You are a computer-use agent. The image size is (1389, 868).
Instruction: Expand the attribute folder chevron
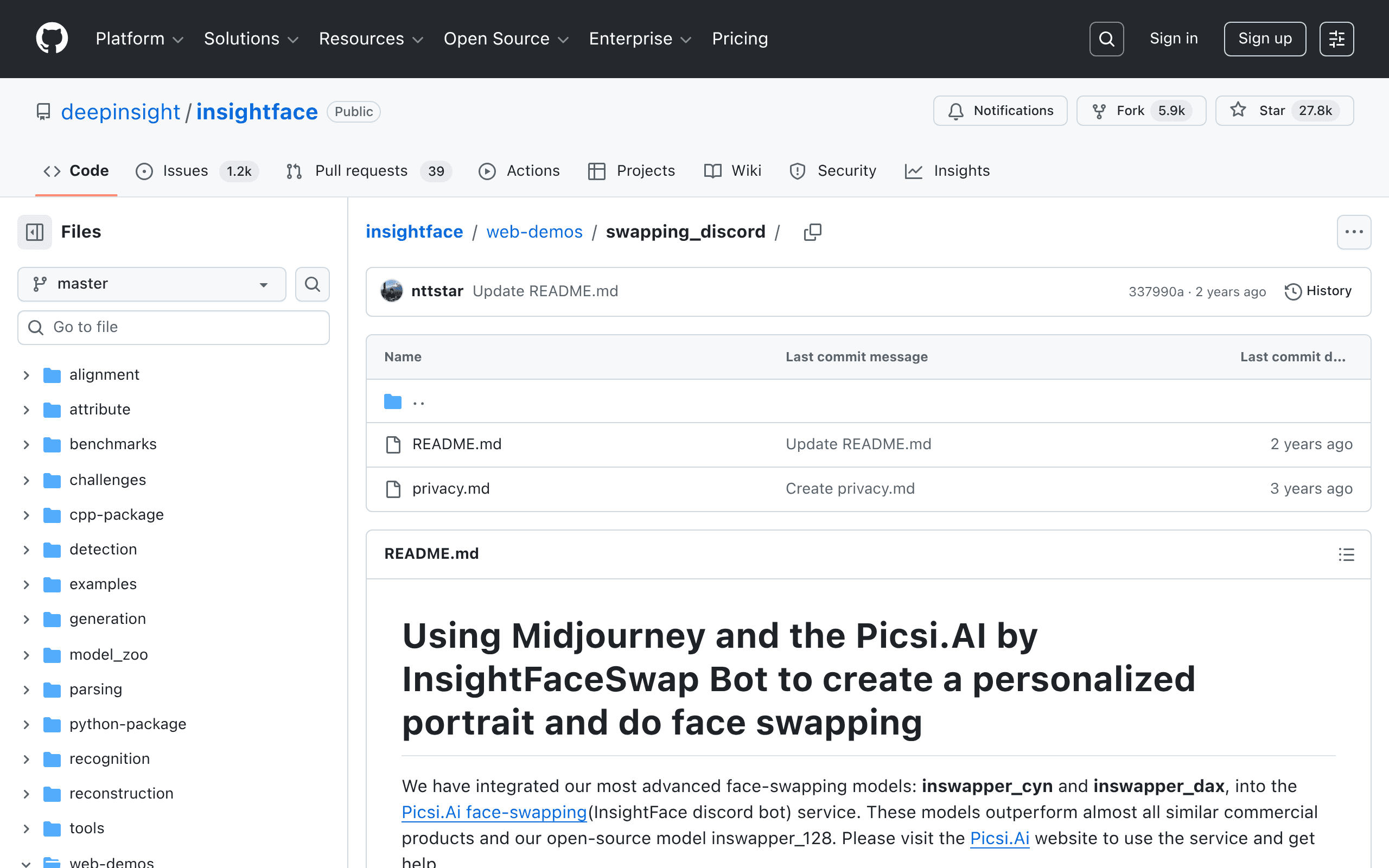click(26, 410)
